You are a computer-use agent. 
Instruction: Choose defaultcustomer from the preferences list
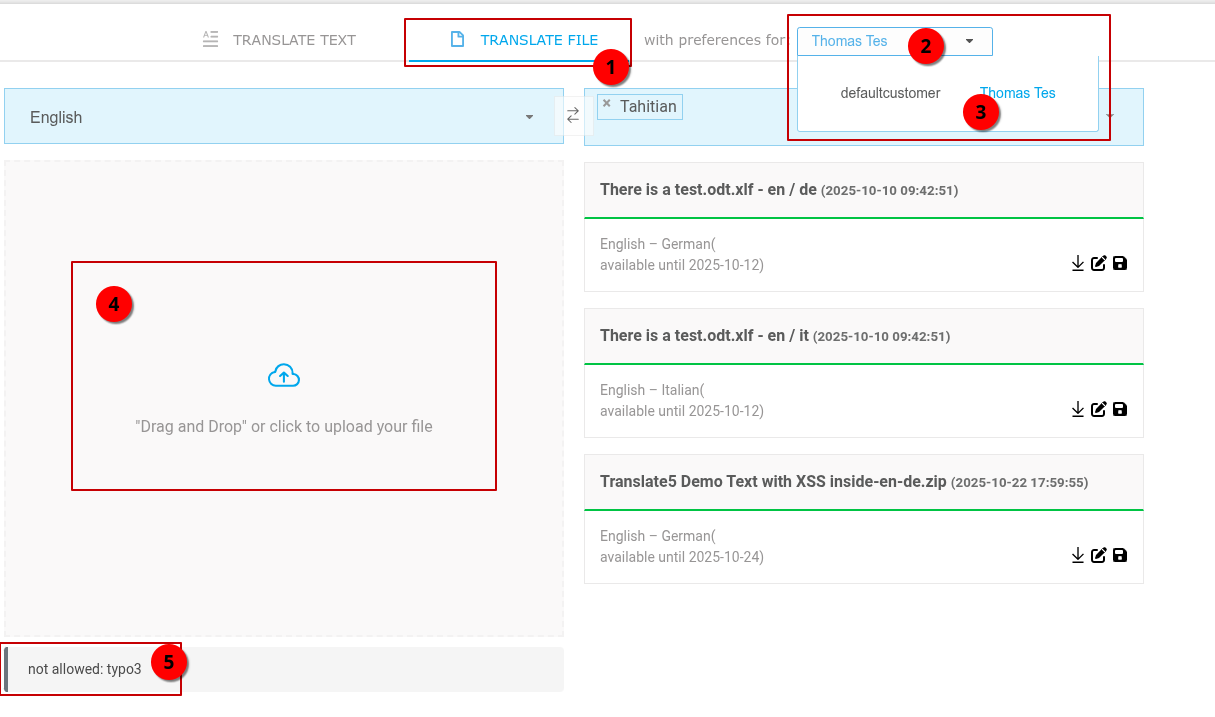pyautogui.click(x=890, y=93)
